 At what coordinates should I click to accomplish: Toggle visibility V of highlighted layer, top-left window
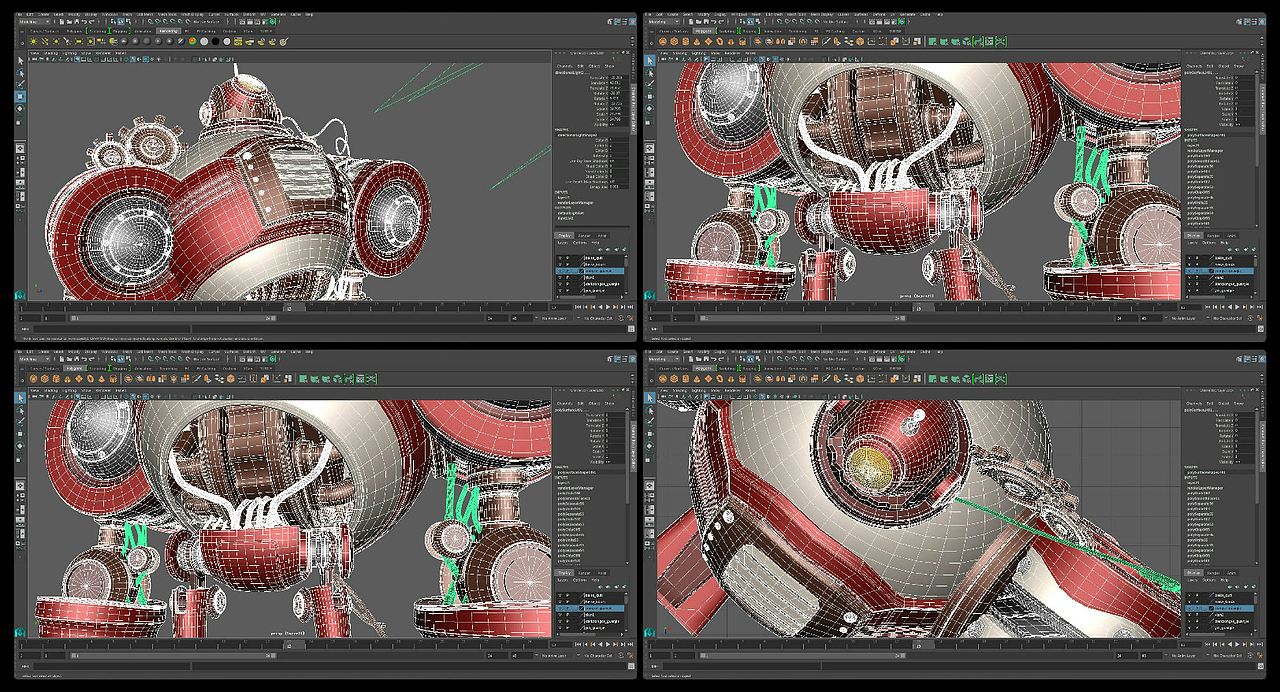click(560, 271)
